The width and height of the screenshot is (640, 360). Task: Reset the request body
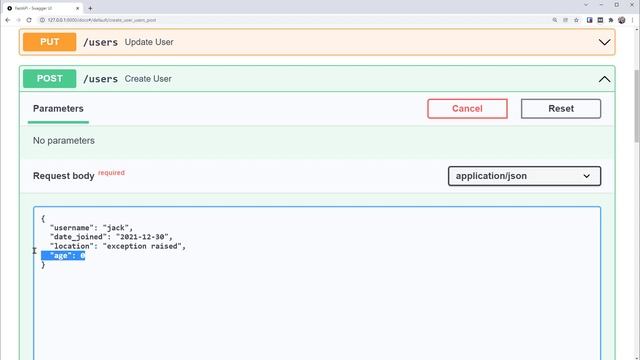tap(561, 109)
